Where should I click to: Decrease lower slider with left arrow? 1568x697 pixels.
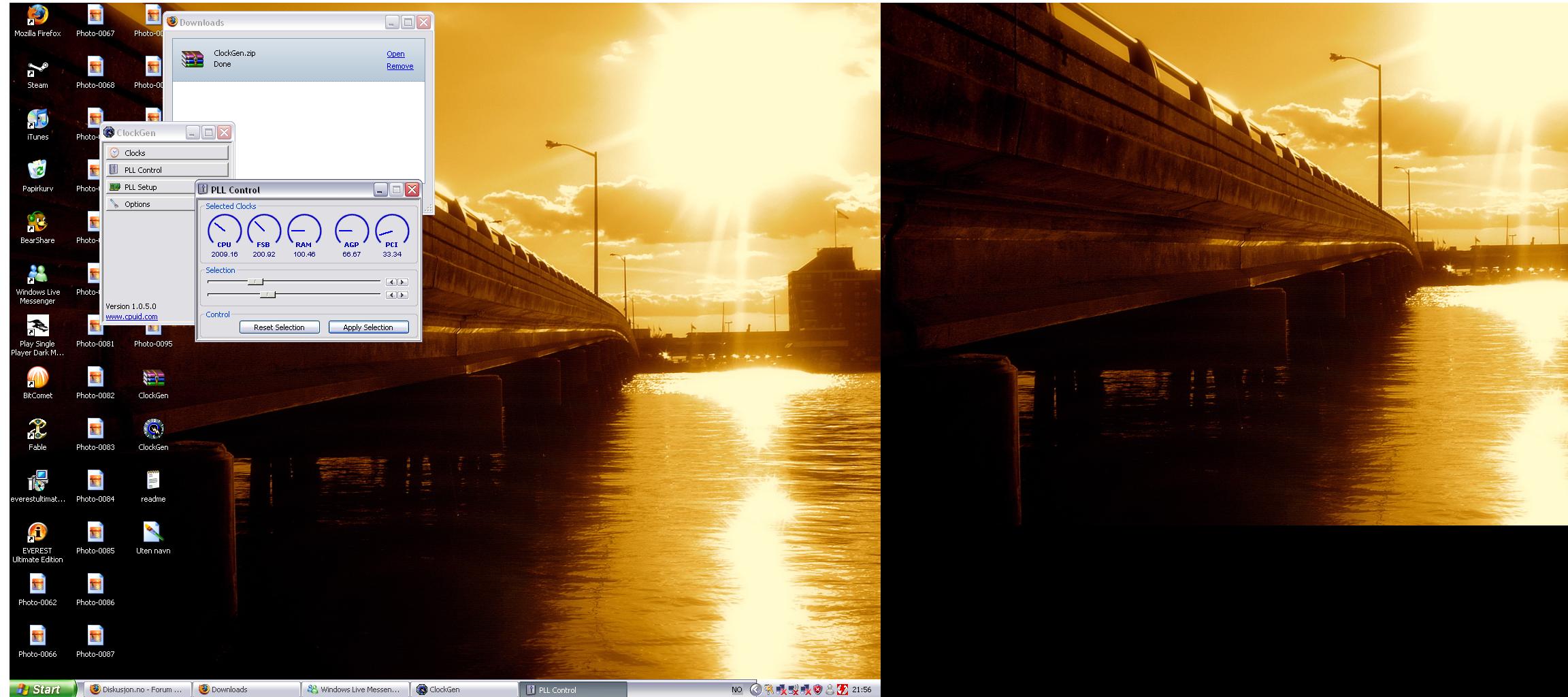pos(391,295)
